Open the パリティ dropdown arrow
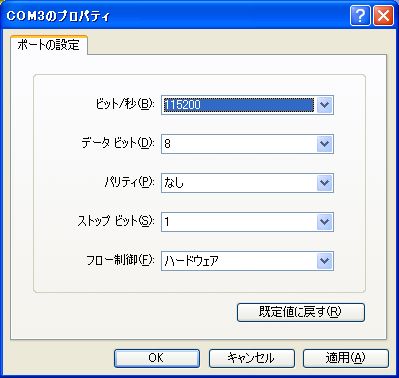The height and width of the screenshot is (378, 399). 324,183
